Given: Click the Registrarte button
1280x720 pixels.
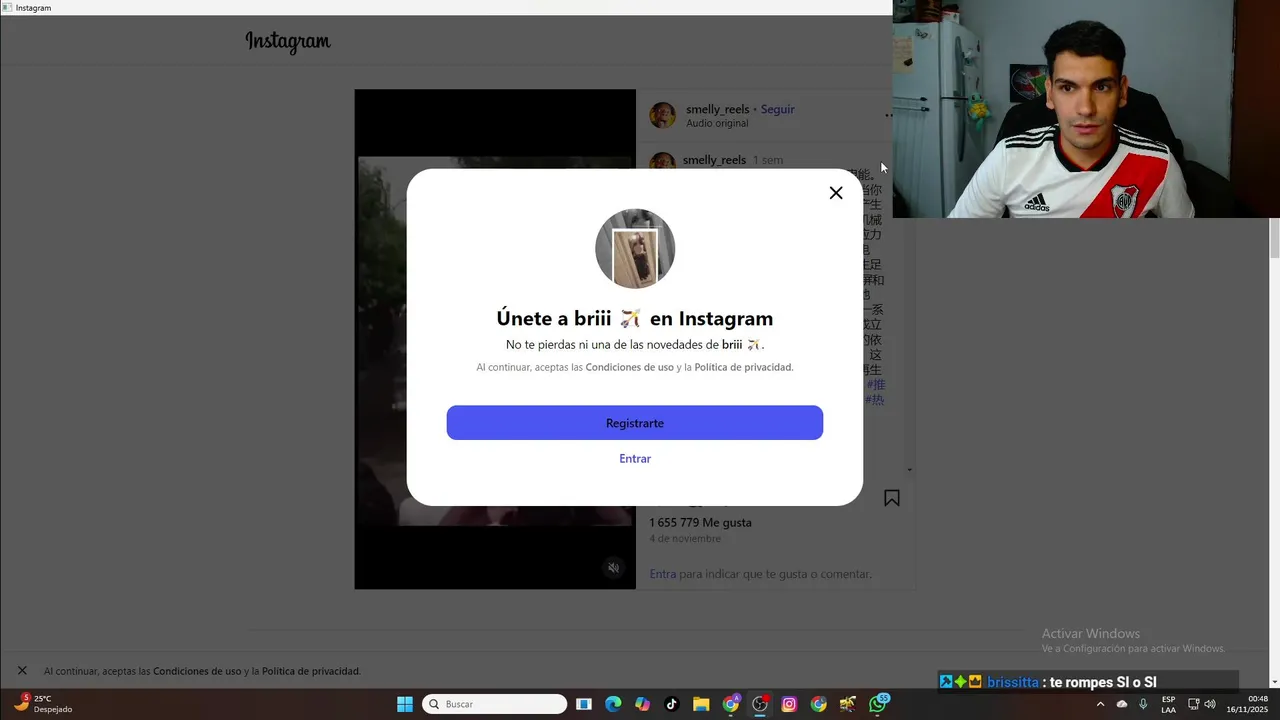Looking at the screenshot, I should 635,423.
